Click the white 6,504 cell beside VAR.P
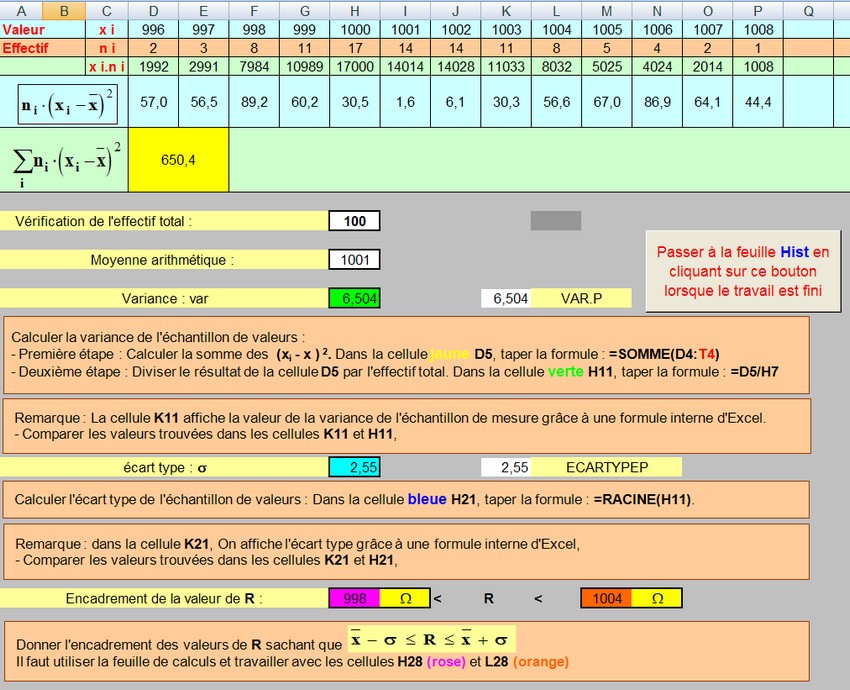The height and width of the screenshot is (690, 850). (506, 298)
